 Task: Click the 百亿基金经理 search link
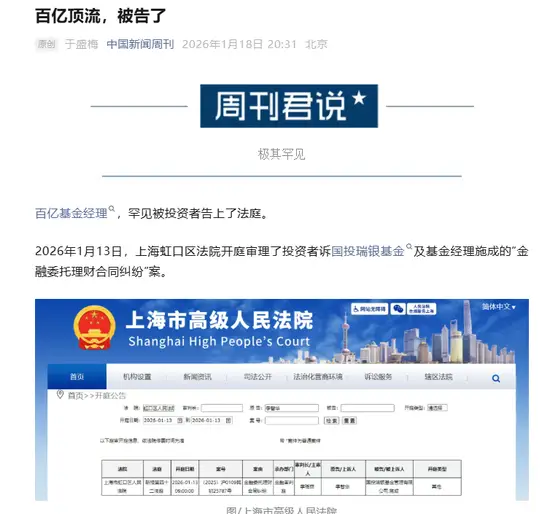point(71,213)
